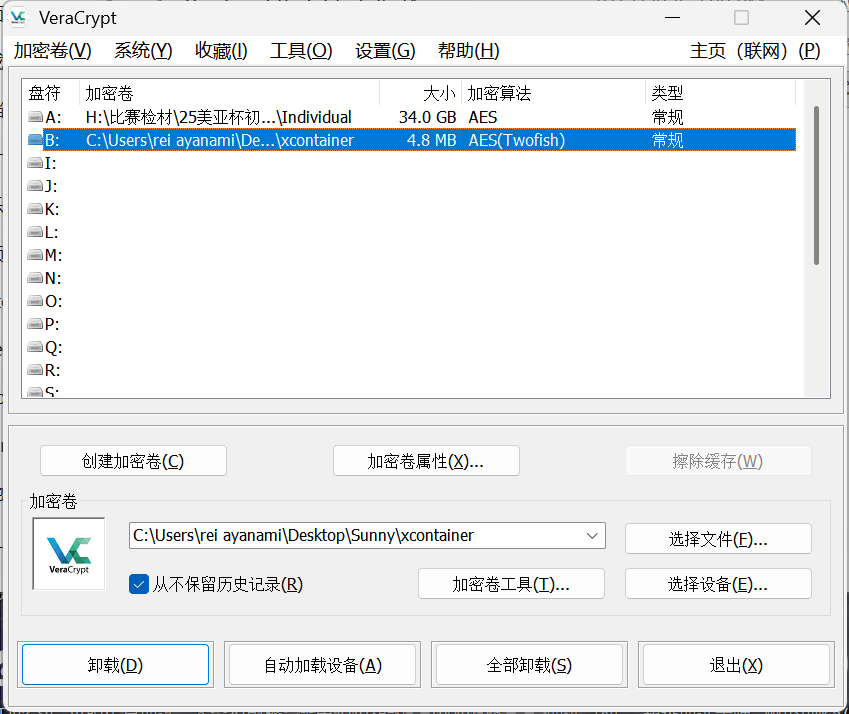The image size is (849, 714).
Task: Open 加密卷属性(X)... dialog
Action: pyautogui.click(x=426, y=461)
